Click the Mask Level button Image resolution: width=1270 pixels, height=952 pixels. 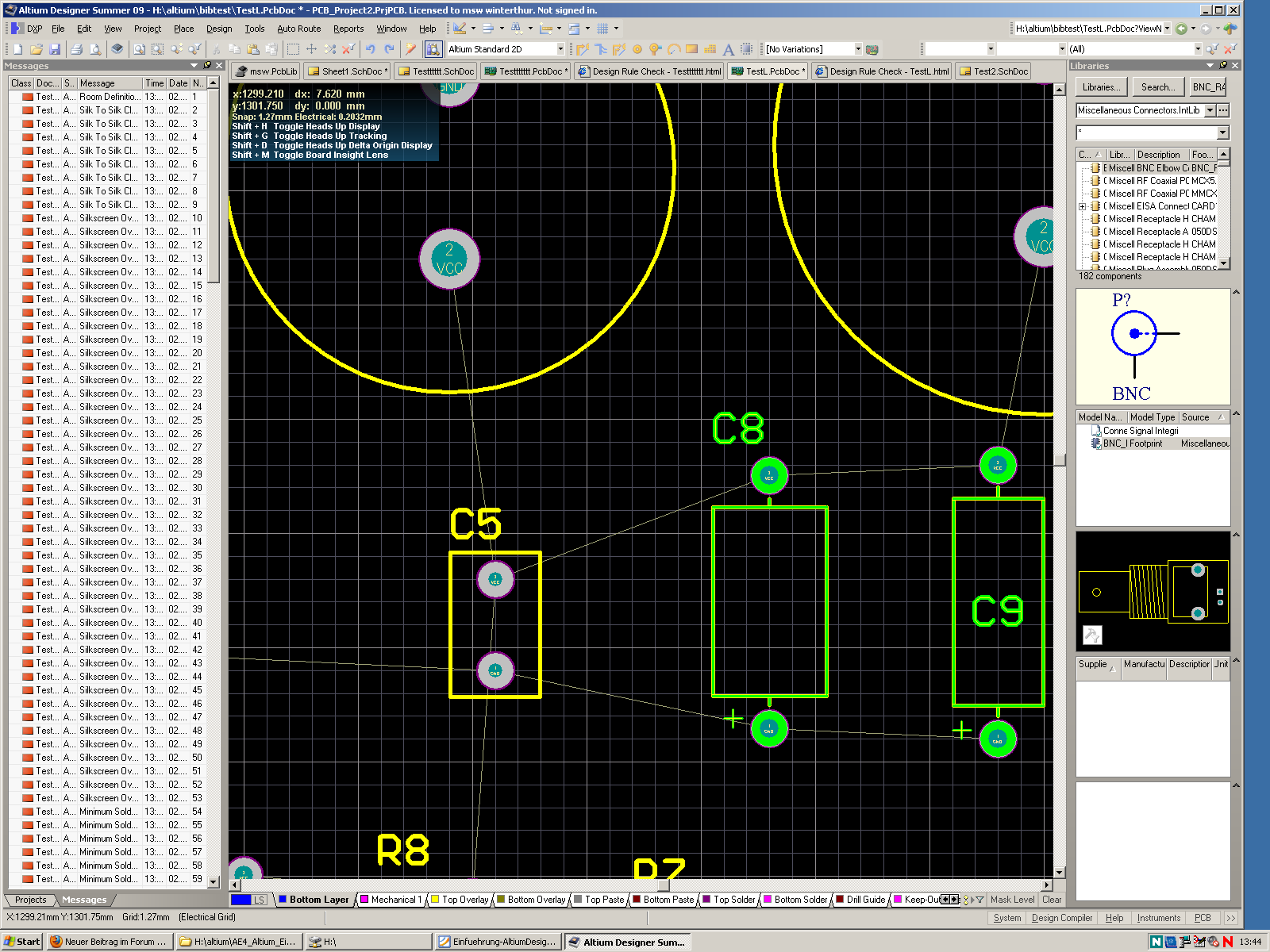(1012, 900)
